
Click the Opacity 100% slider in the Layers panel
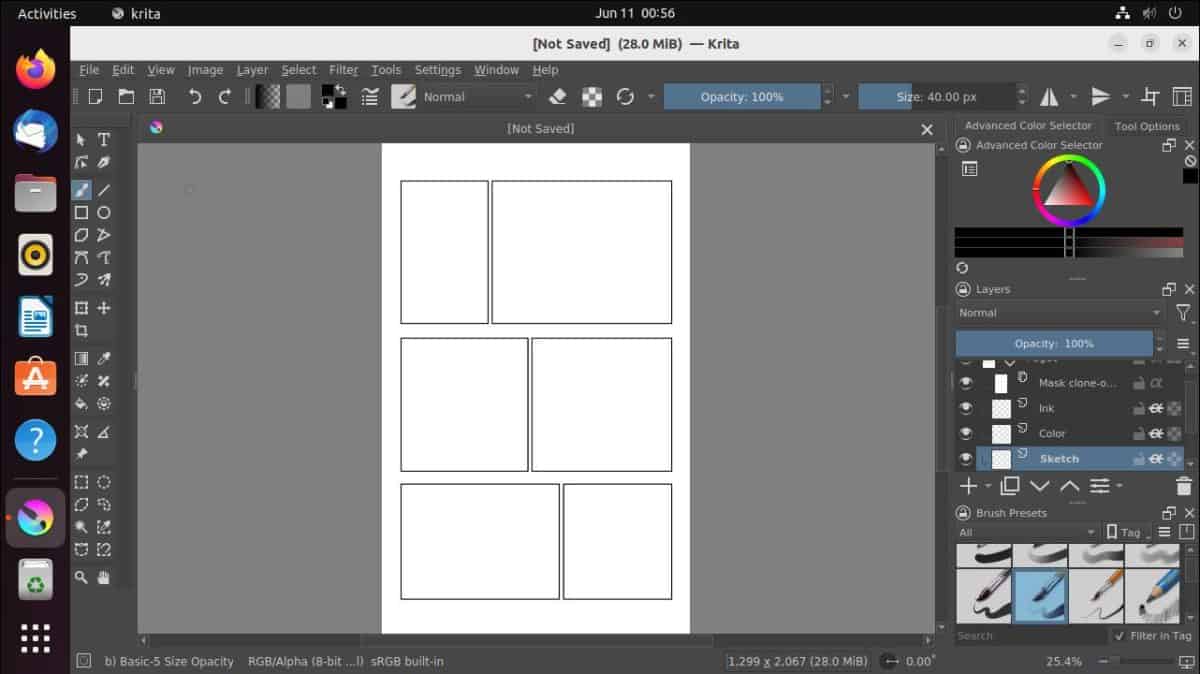(x=1055, y=343)
